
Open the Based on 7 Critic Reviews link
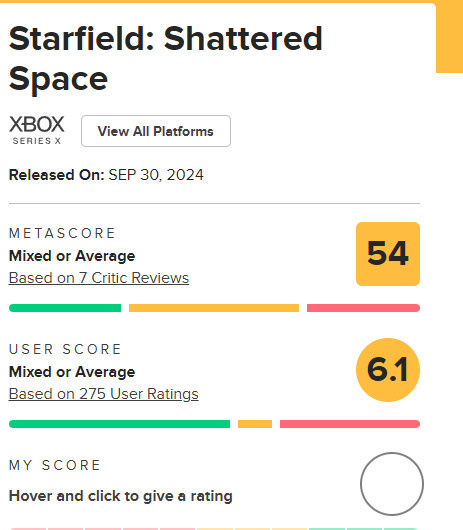point(99,278)
